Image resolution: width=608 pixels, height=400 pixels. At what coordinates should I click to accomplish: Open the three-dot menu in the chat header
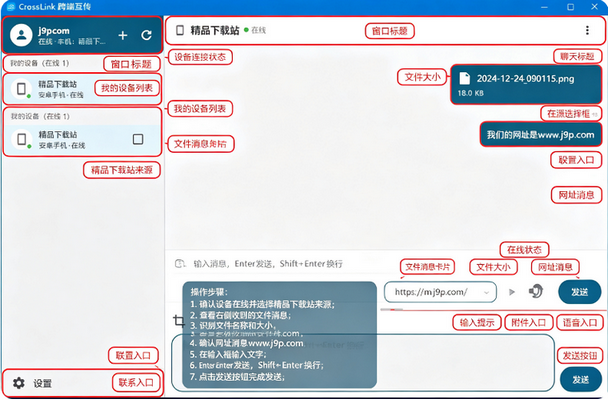tap(587, 30)
